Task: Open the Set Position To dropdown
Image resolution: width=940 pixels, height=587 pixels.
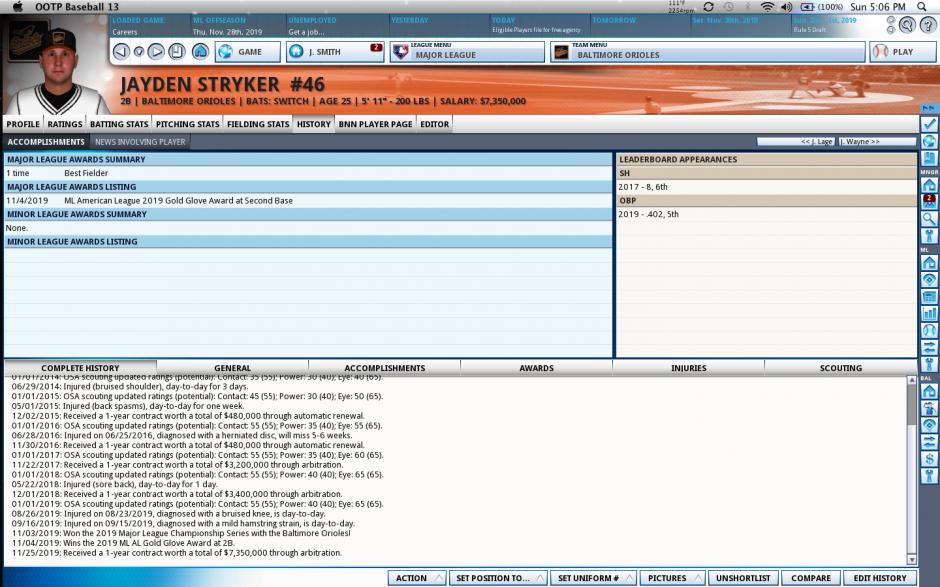Action: click(498, 578)
